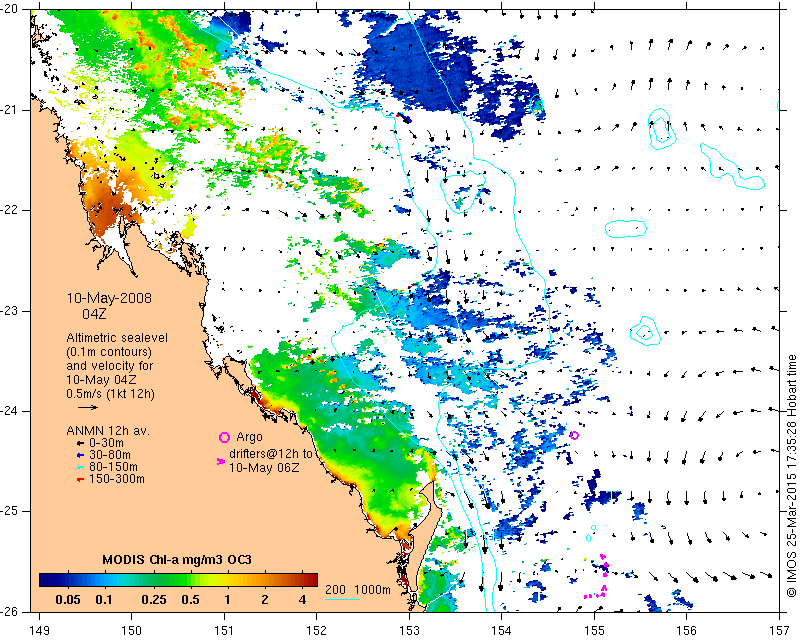Click the '04Z' time label under date
This screenshot has width=800, height=640.
tap(94, 313)
